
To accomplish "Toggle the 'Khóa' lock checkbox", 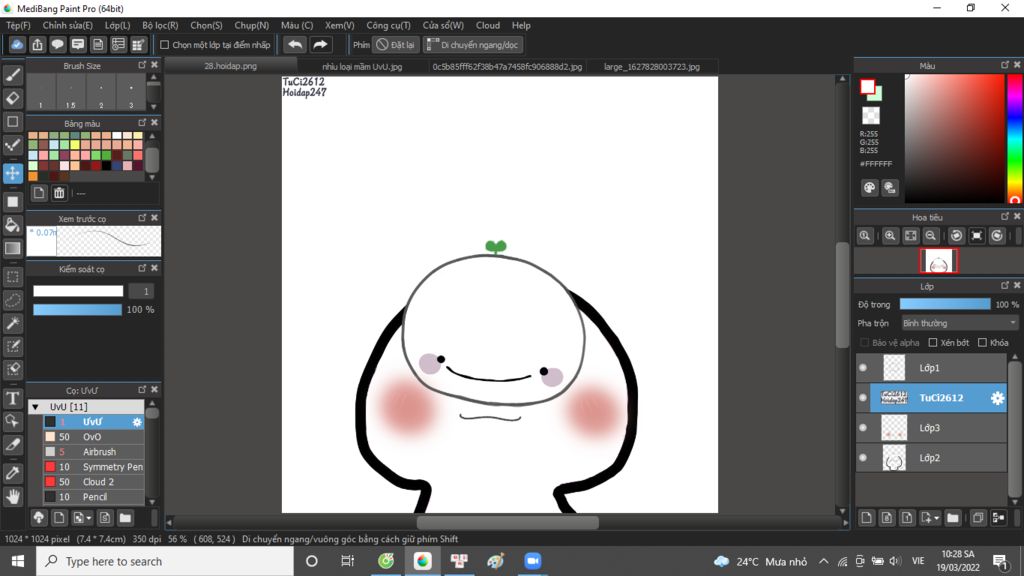I will 982,342.
